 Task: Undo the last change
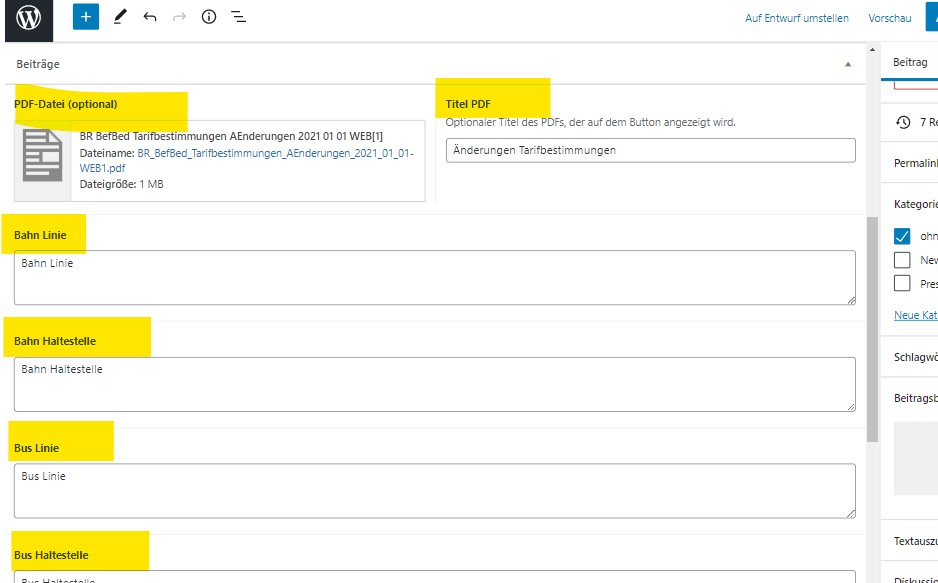tap(150, 17)
